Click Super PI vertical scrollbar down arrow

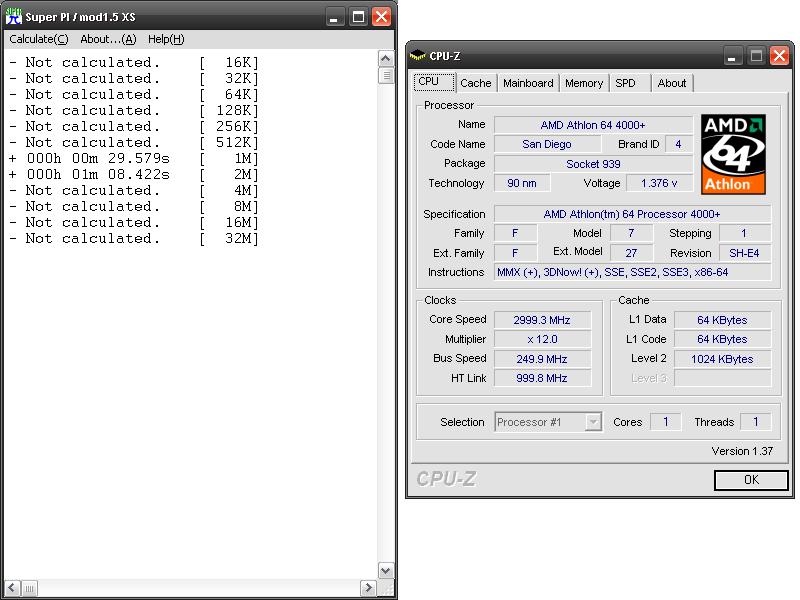click(386, 570)
